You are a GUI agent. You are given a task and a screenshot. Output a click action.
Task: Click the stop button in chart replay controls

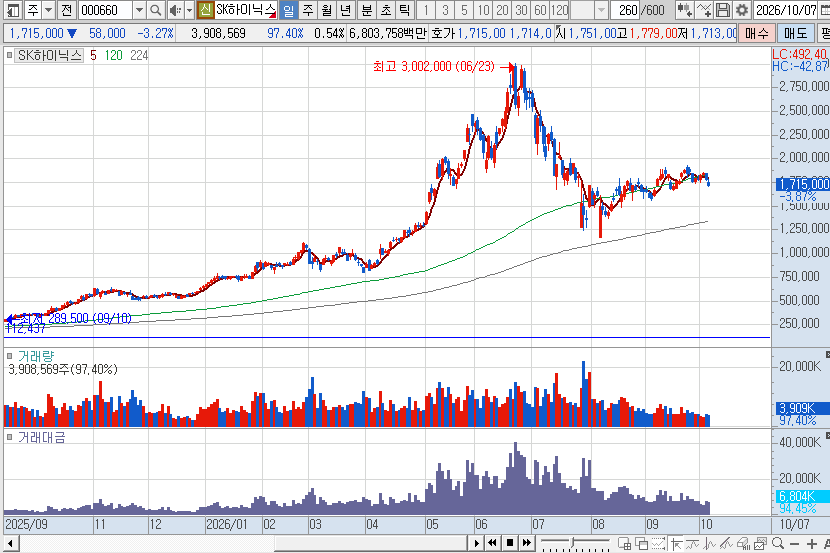(510, 543)
